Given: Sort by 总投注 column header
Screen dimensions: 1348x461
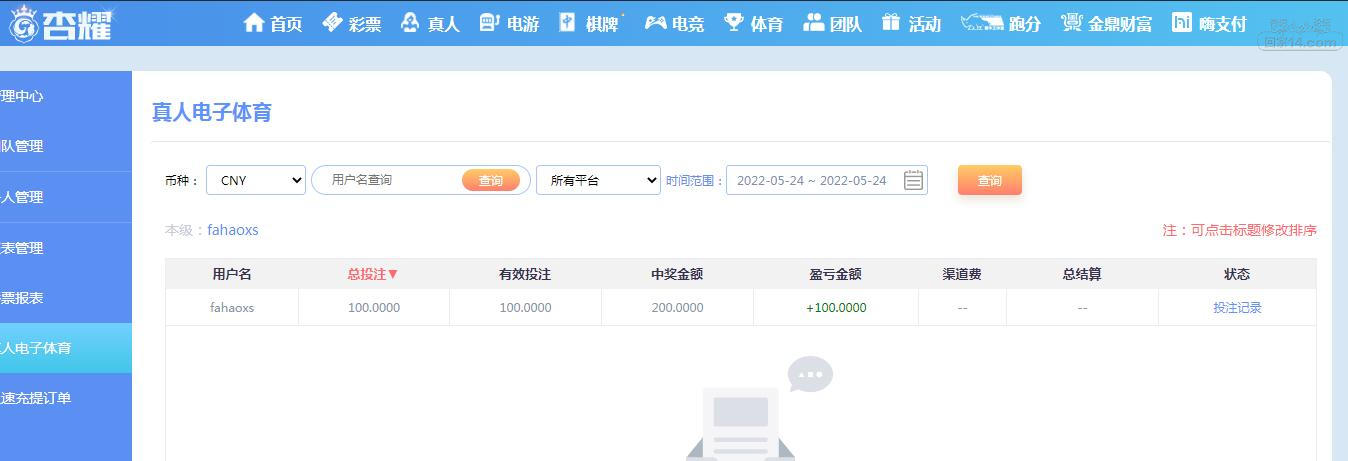Looking at the screenshot, I should [373, 274].
